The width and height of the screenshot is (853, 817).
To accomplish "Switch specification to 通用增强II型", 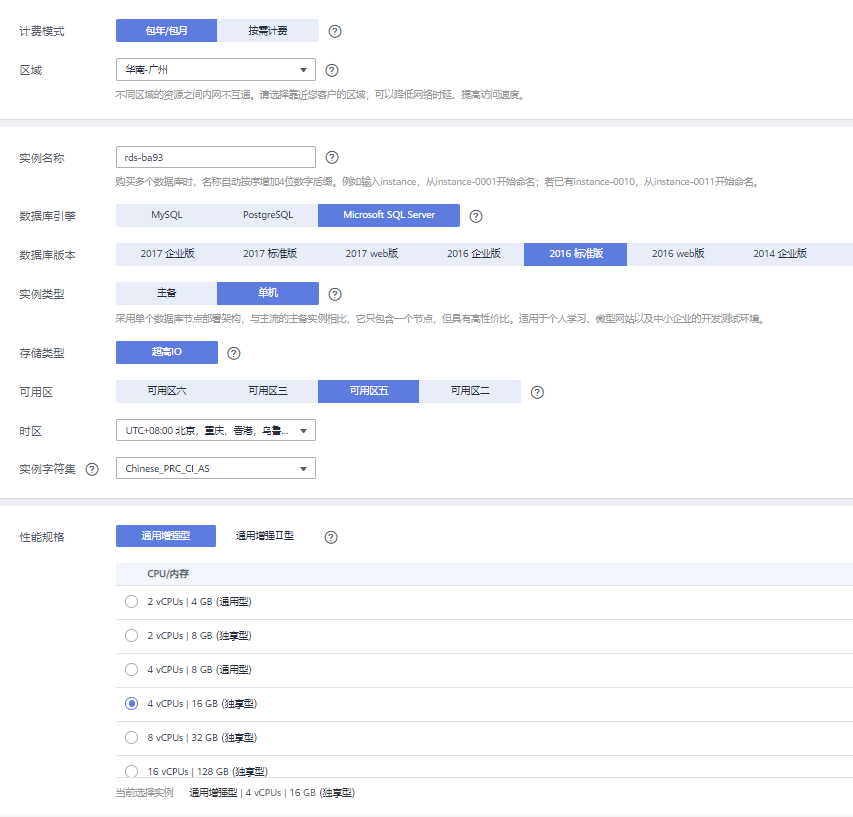I will pos(266,536).
